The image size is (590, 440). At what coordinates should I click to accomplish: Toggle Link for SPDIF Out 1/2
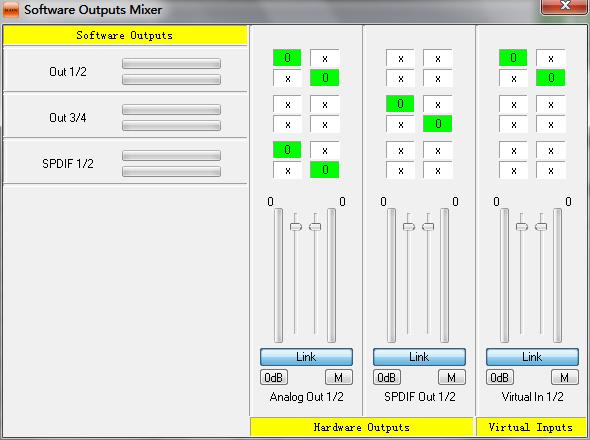[x=419, y=357]
